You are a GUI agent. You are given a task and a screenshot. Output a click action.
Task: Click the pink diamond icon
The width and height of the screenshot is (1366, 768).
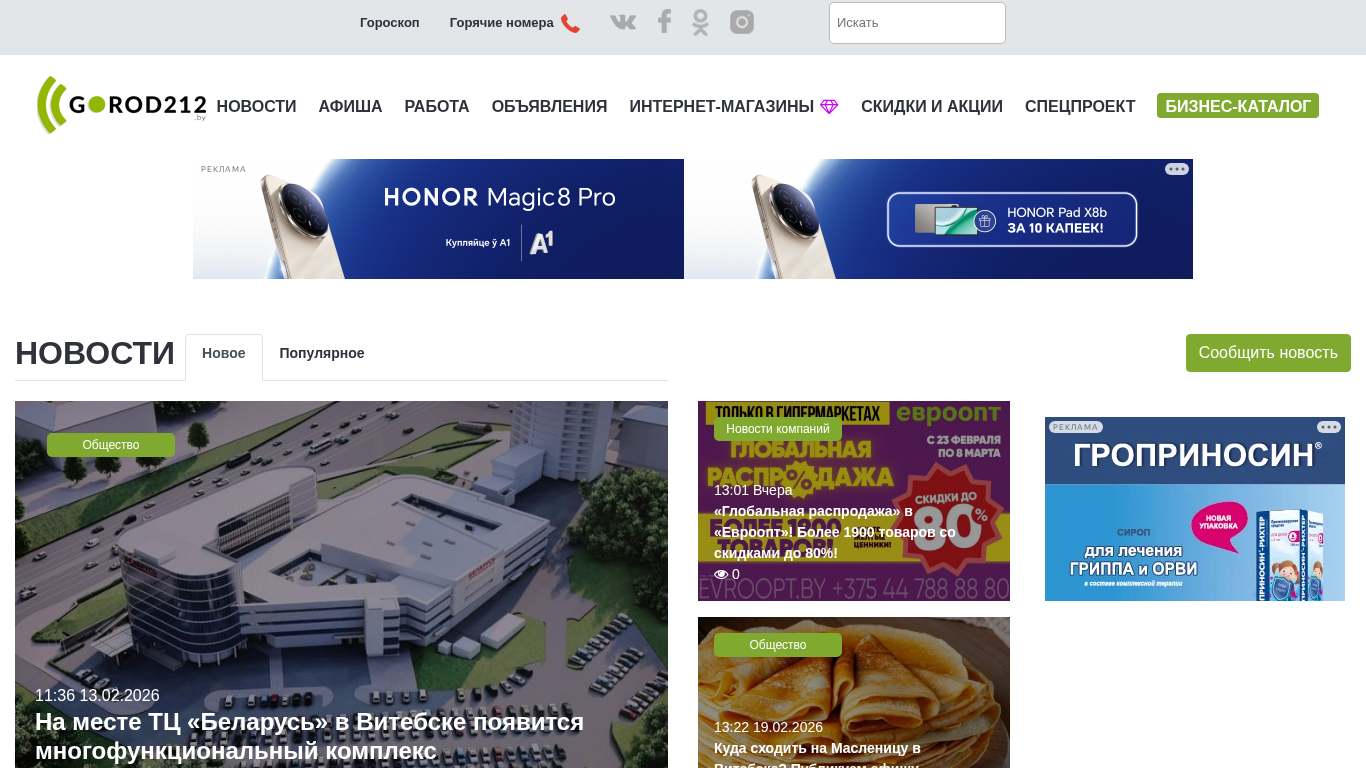point(829,107)
